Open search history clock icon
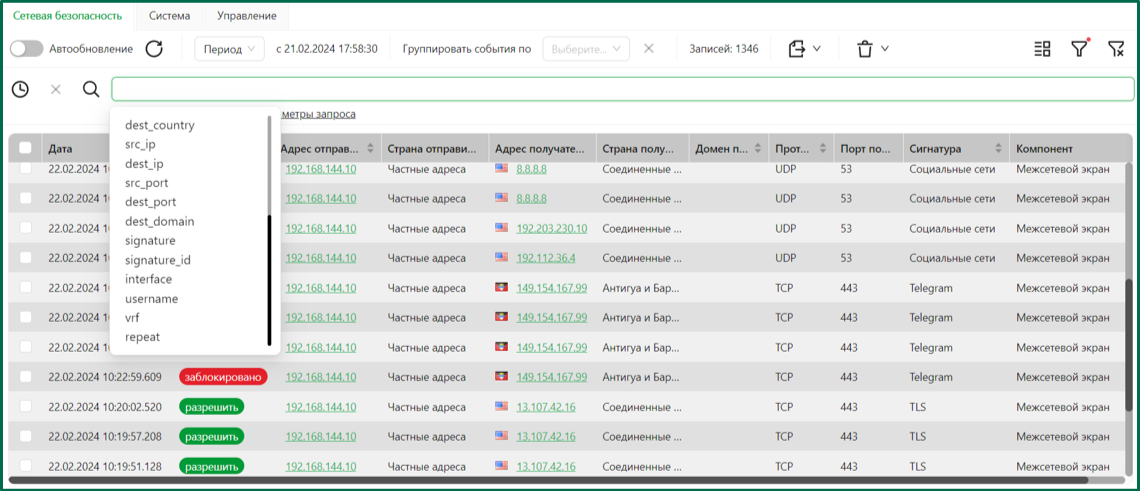The image size is (1140, 491). tap(20, 89)
